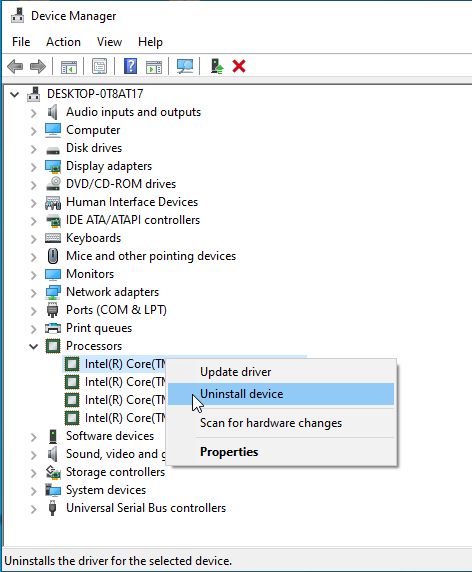Viewport: 472px width, 572px height.
Task: Choose Update driver from context menu
Action: click(x=281, y=372)
